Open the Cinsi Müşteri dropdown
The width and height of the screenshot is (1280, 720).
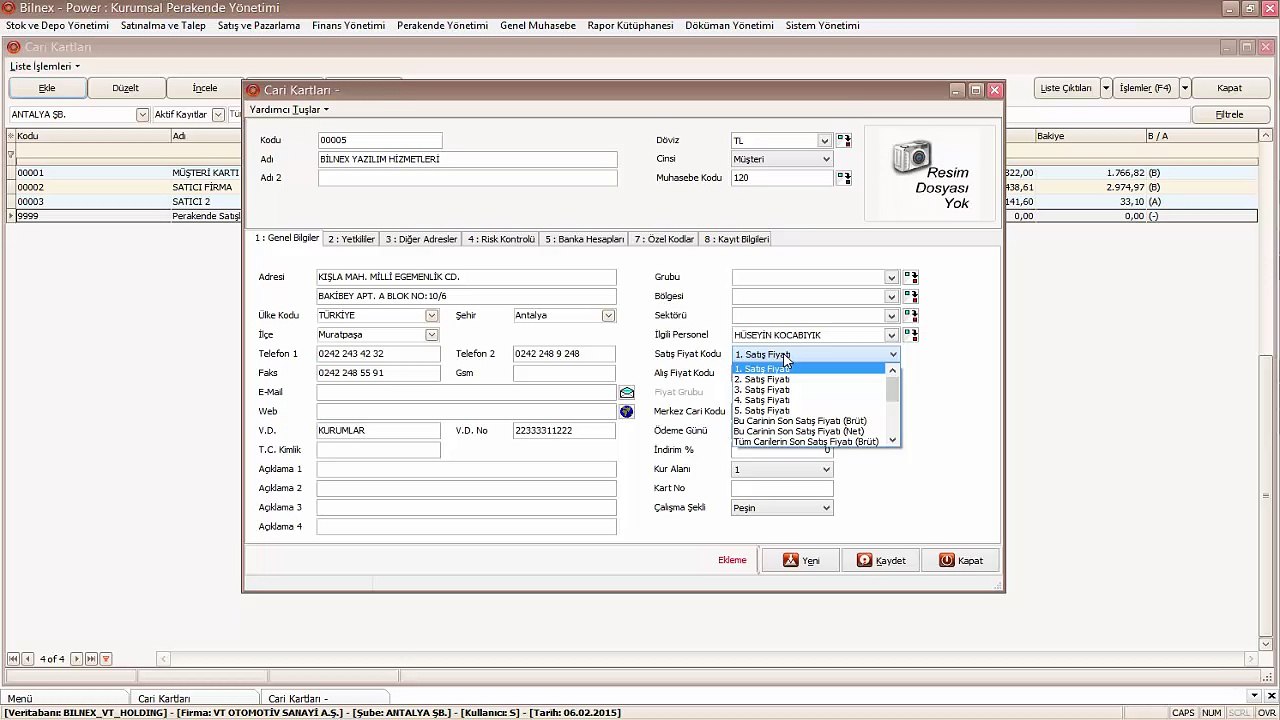point(826,159)
